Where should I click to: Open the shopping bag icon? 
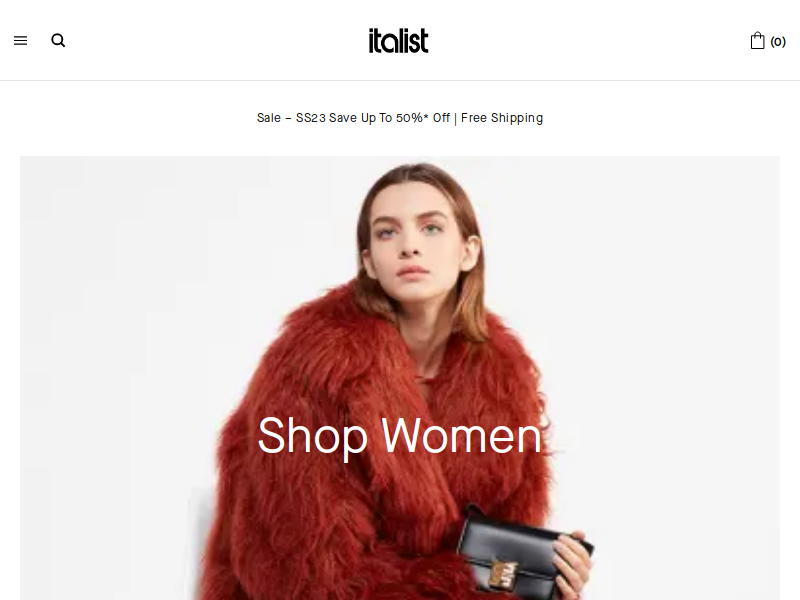758,41
